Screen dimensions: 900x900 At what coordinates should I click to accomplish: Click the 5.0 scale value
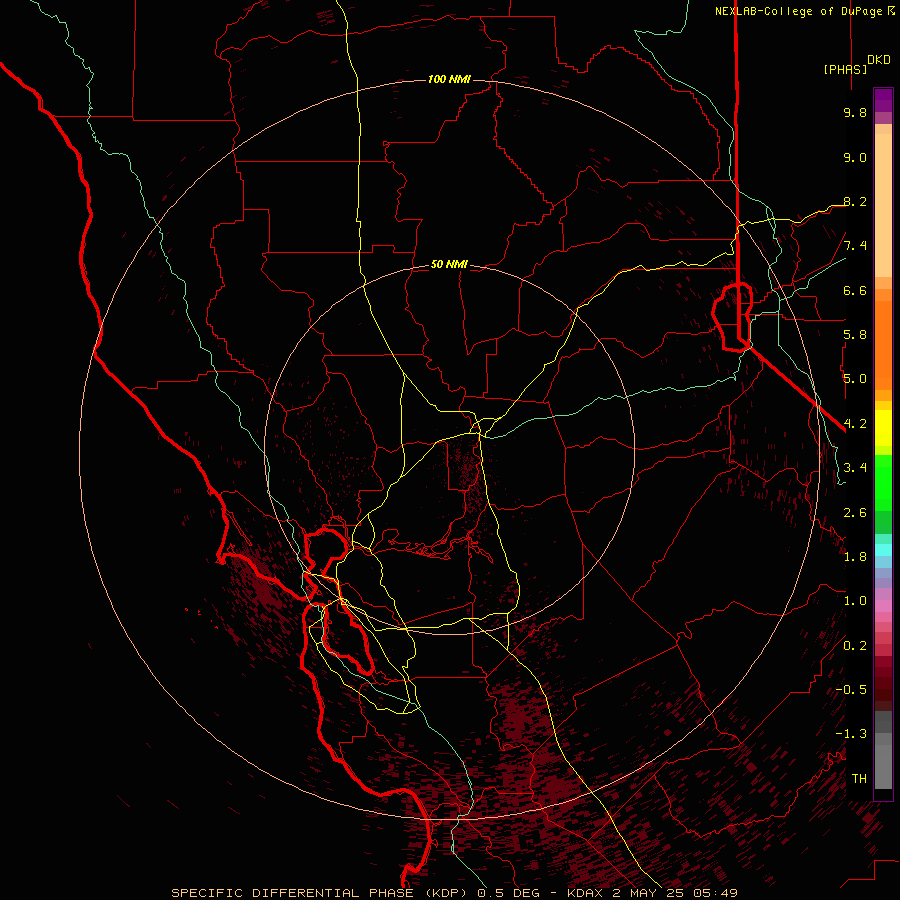855,379
